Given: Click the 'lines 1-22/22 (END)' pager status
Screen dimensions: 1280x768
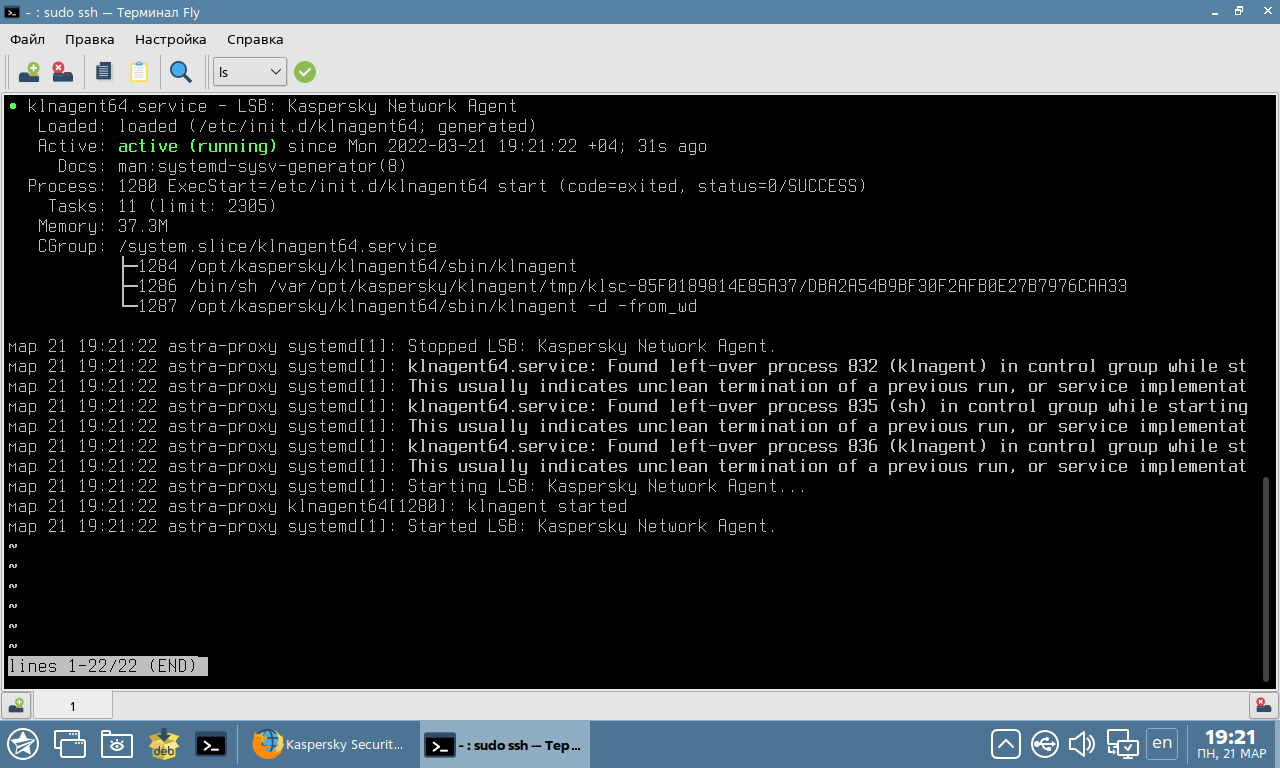Looking at the screenshot, I should coord(108,666).
